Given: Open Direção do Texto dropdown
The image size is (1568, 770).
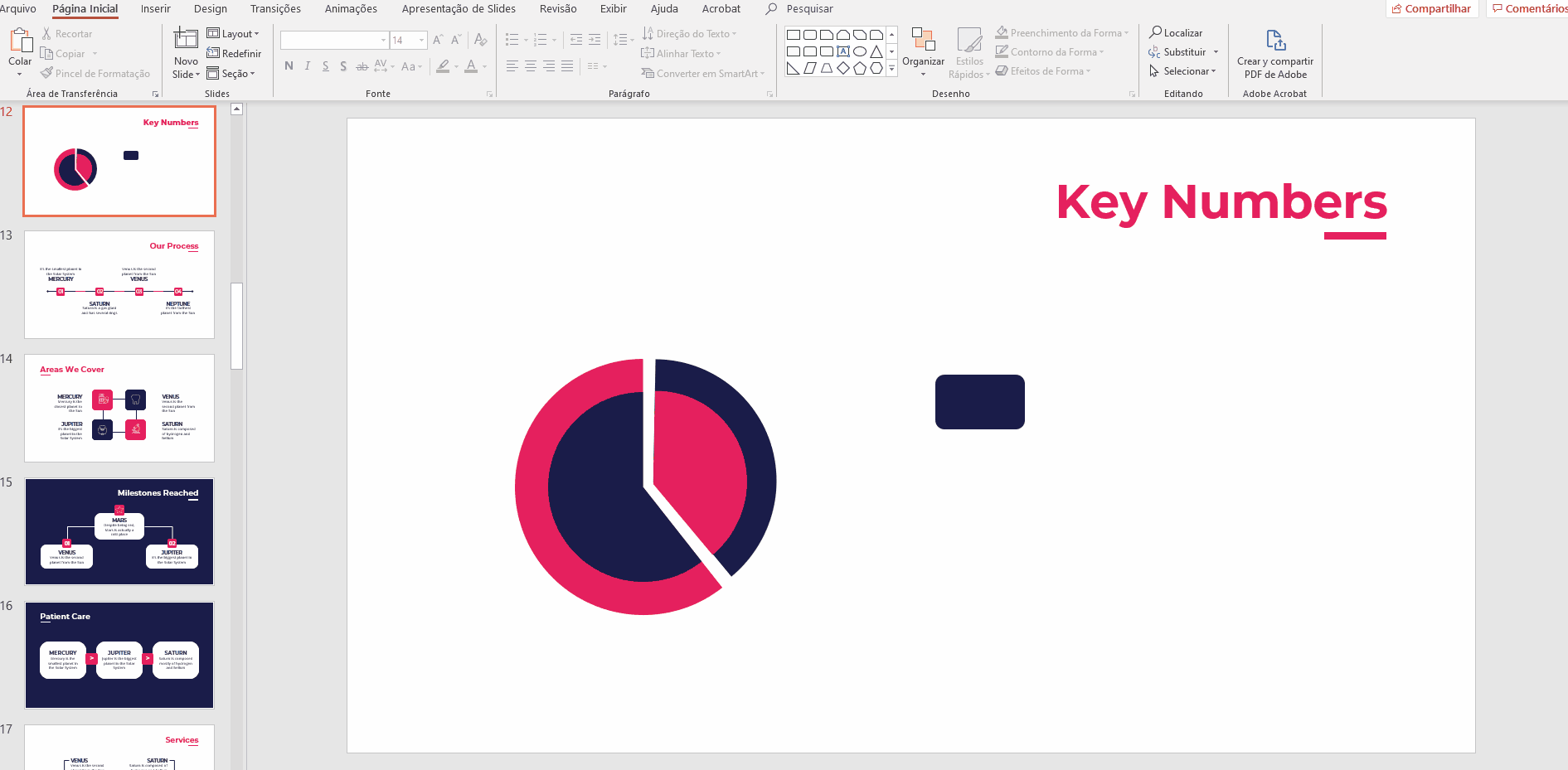Looking at the screenshot, I should pyautogui.click(x=689, y=34).
